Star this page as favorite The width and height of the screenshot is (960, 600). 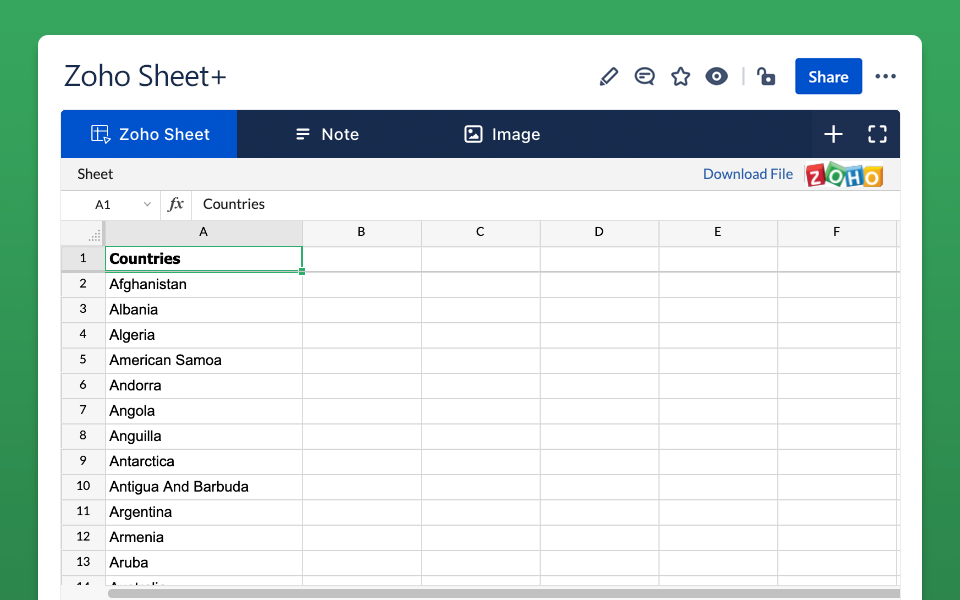(680, 77)
